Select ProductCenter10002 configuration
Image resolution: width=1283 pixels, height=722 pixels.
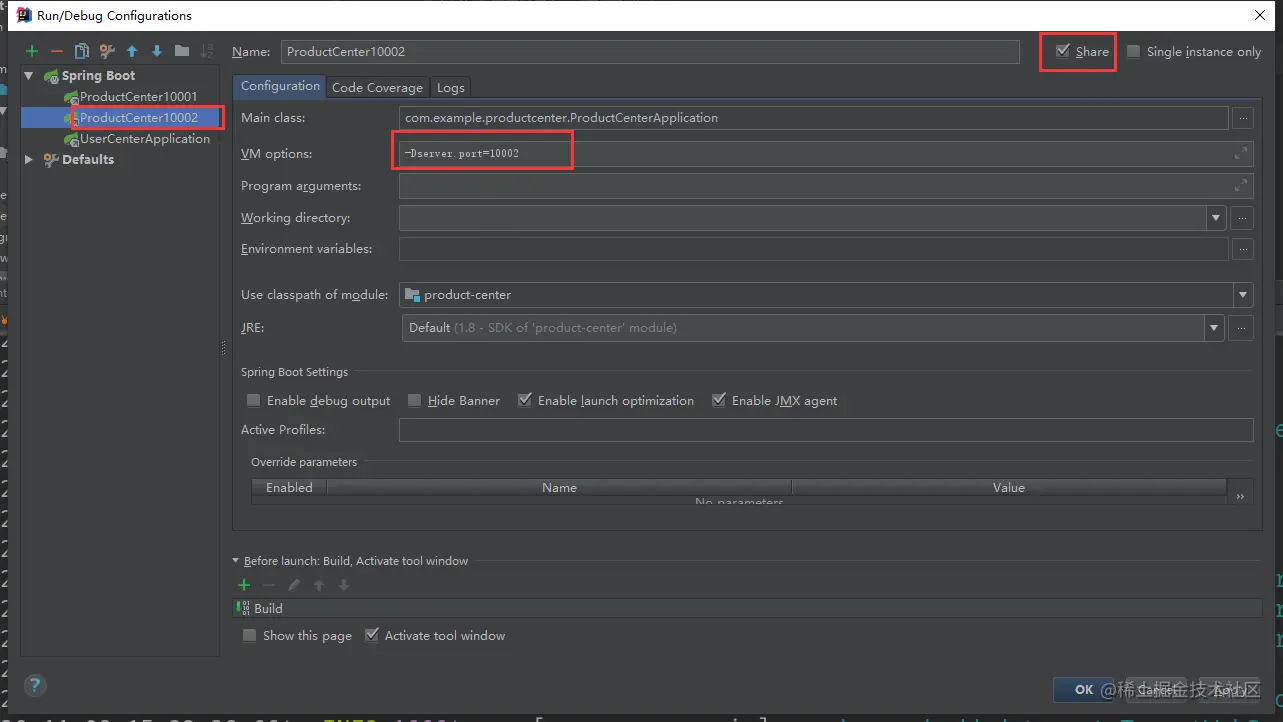tap(139, 118)
